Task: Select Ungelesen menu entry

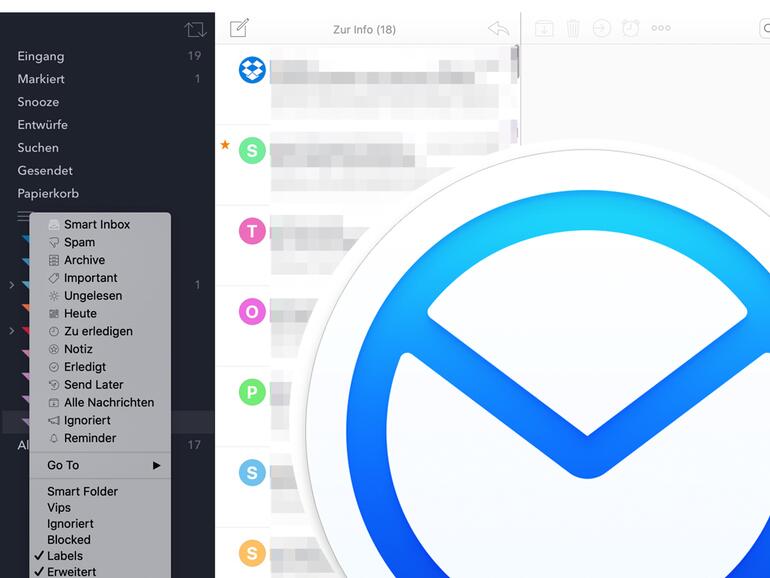Action: 100,296
